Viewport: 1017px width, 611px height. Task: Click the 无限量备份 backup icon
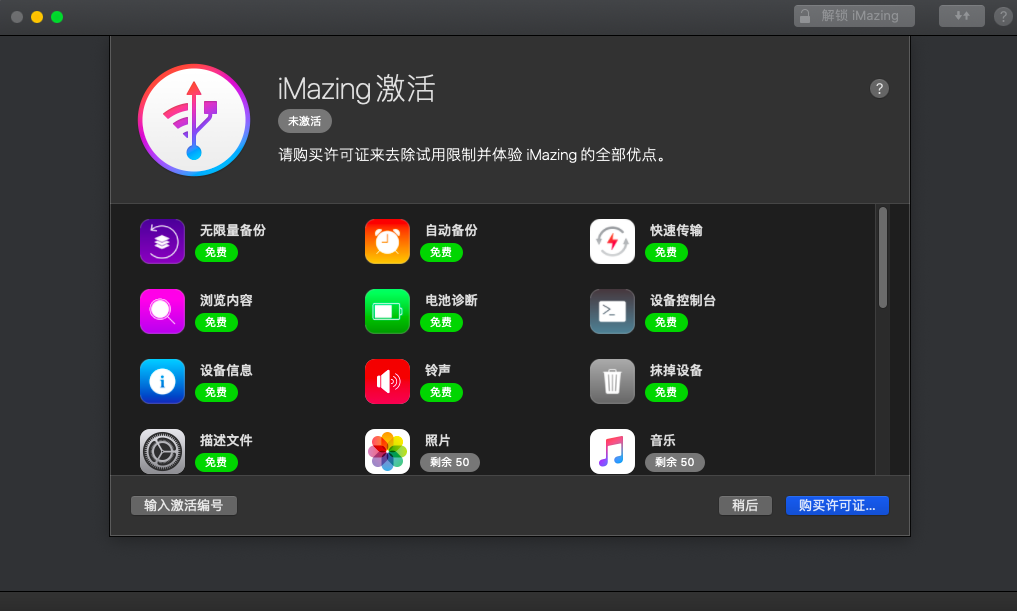click(x=162, y=241)
